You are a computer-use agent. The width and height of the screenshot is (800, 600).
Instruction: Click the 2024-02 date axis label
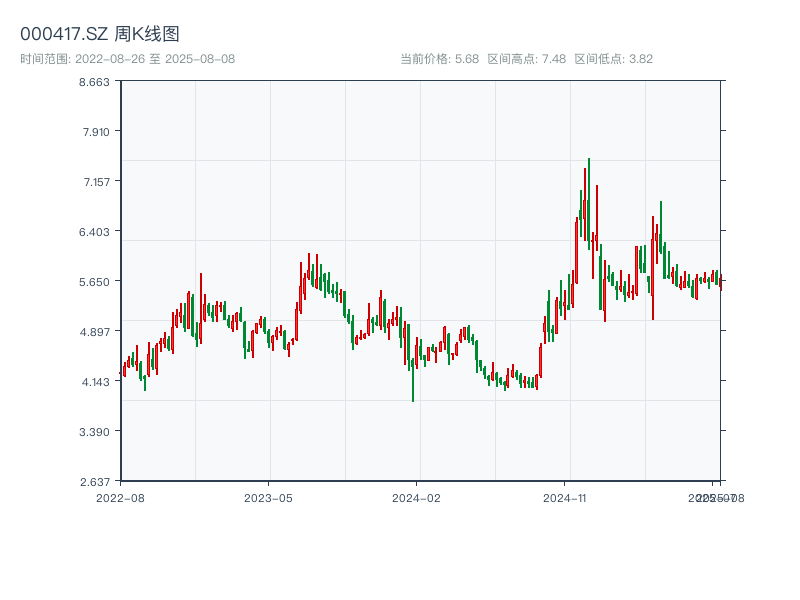[x=416, y=497]
